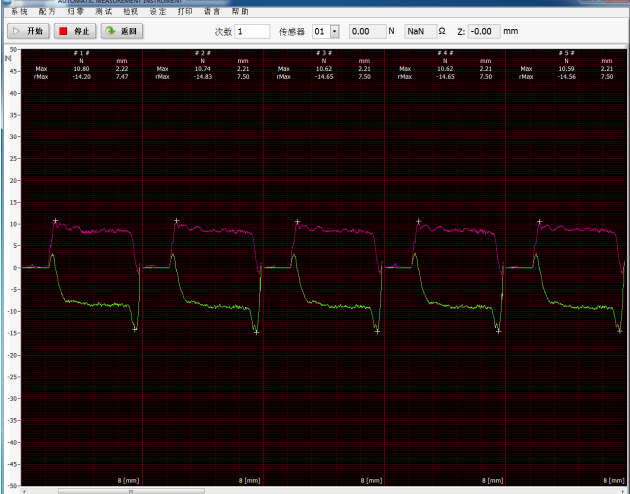Screen dimensions: 630x494
Task: Click the 0 tick on the Y axis
Action: (x=15, y=268)
